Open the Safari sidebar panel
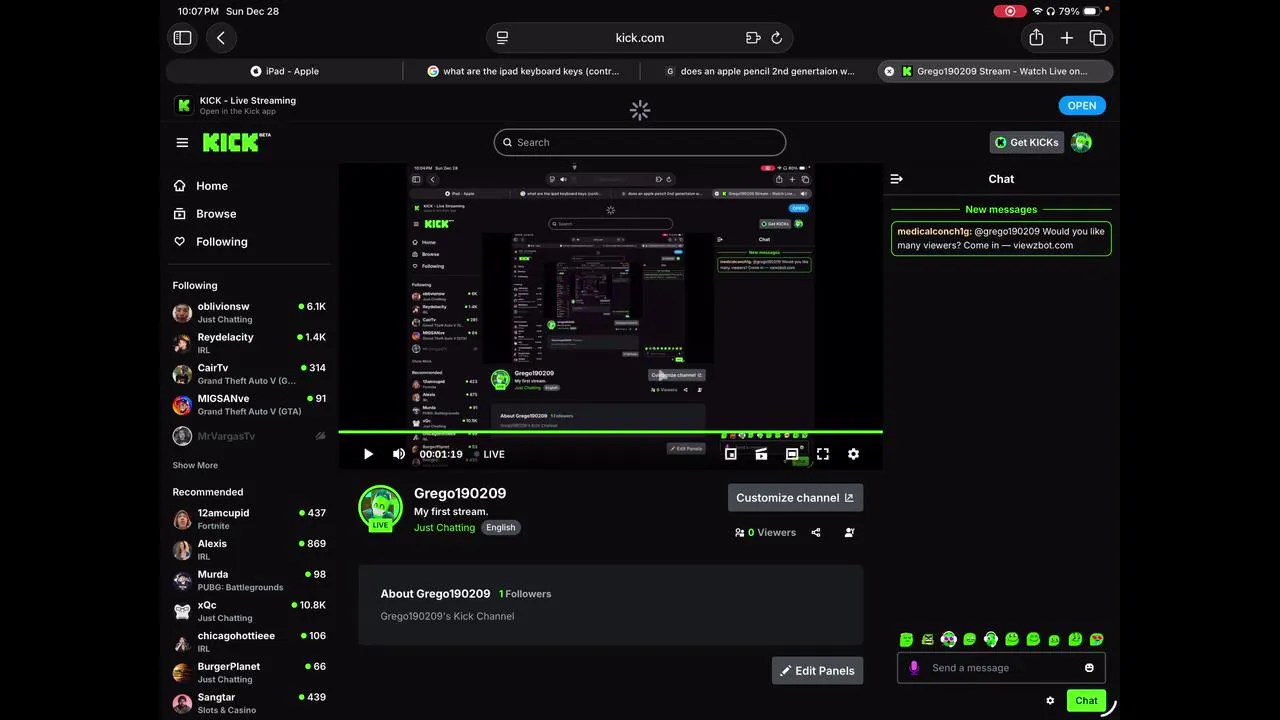Image resolution: width=1280 pixels, height=720 pixels. click(182, 38)
